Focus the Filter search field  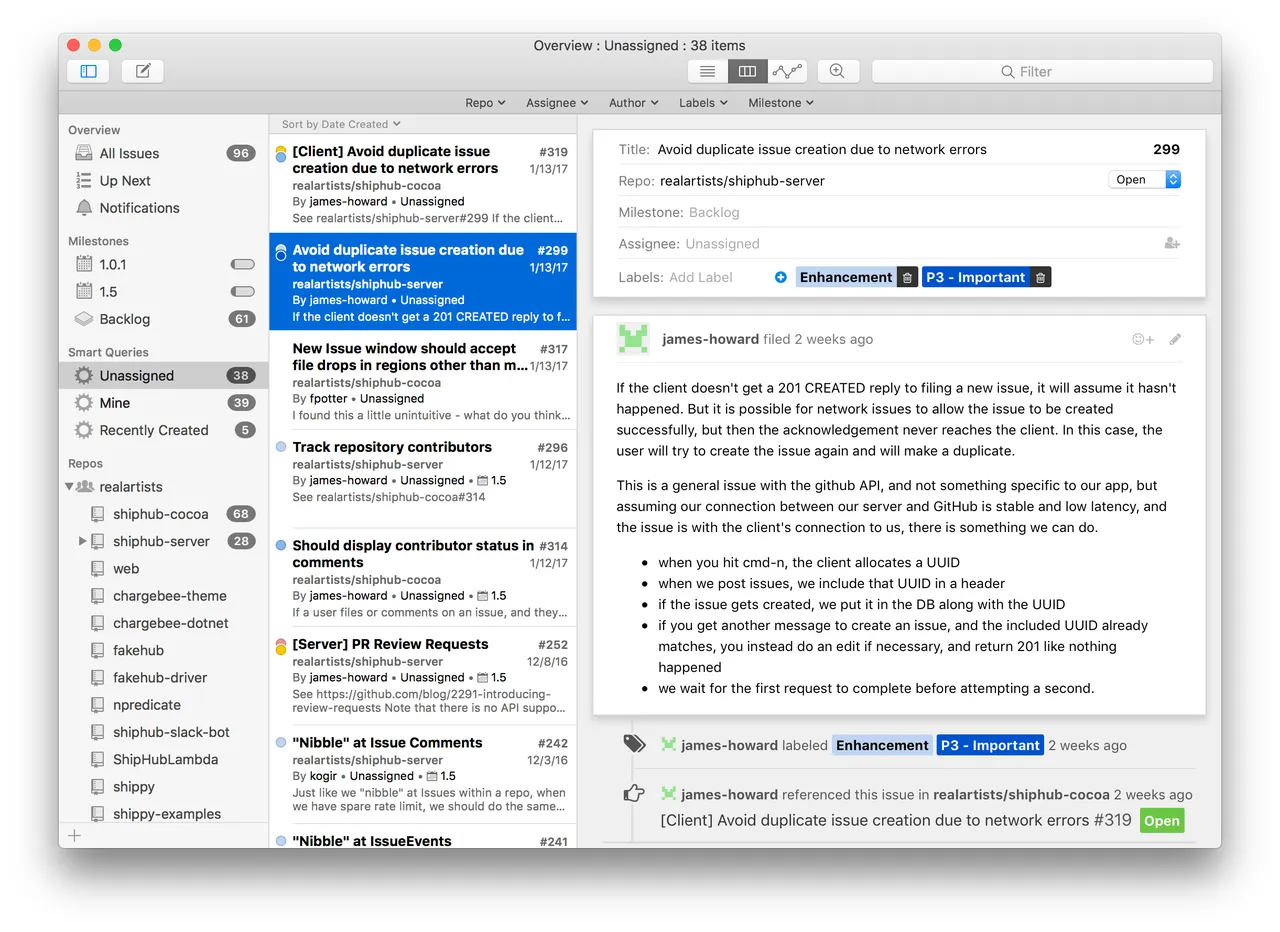(1042, 71)
